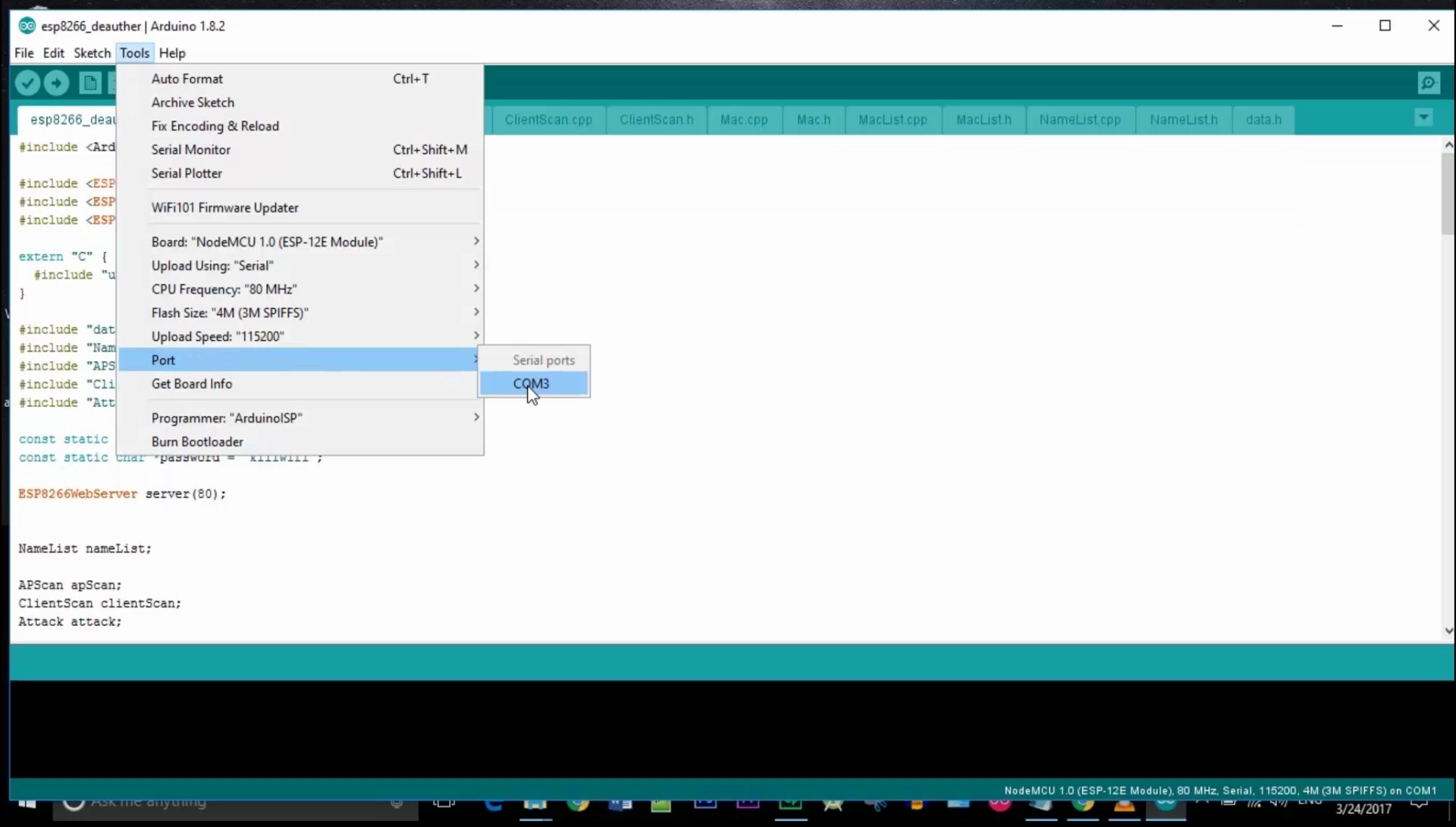Click the editor vertical scrollbar thumb
The height and width of the screenshot is (827, 1456).
[1448, 193]
